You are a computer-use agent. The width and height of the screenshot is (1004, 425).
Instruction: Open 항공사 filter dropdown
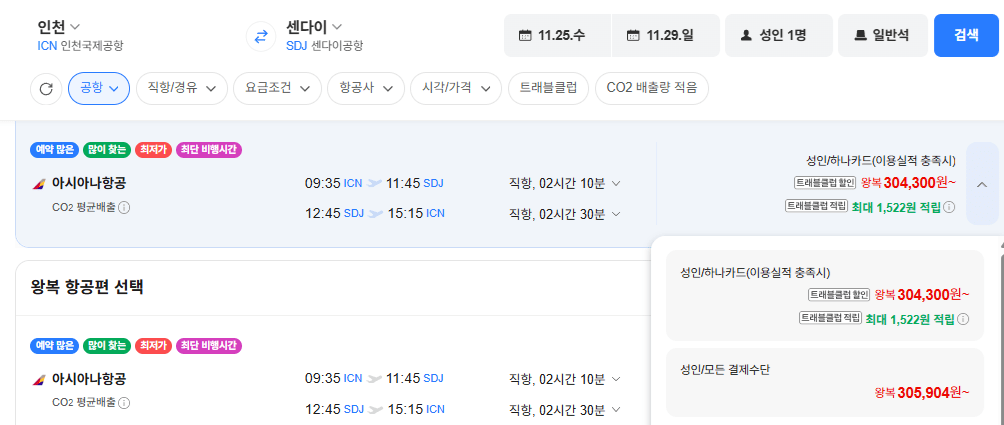tap(366, 88)
